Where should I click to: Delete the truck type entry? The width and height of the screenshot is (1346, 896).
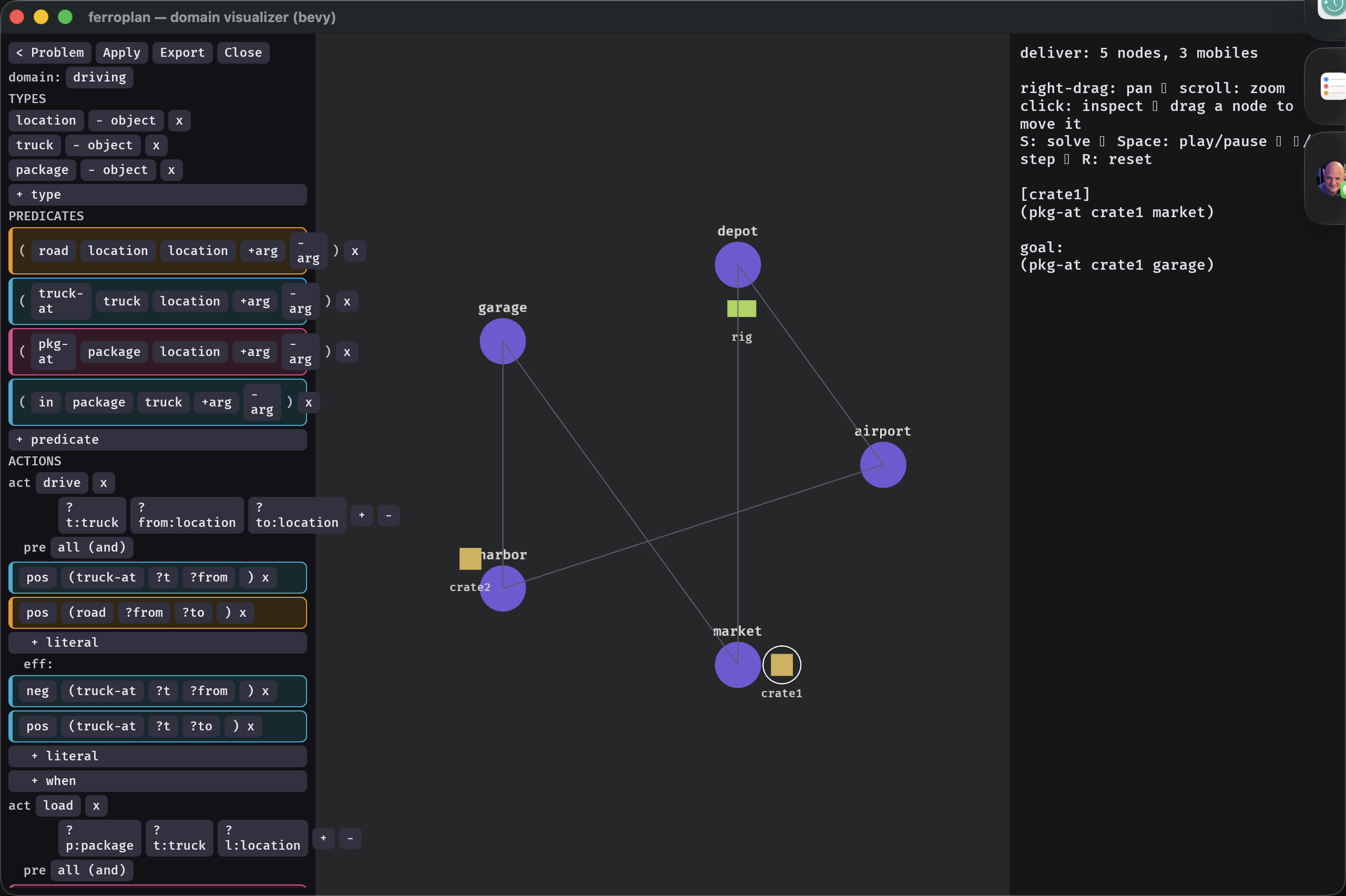(156, 145)
